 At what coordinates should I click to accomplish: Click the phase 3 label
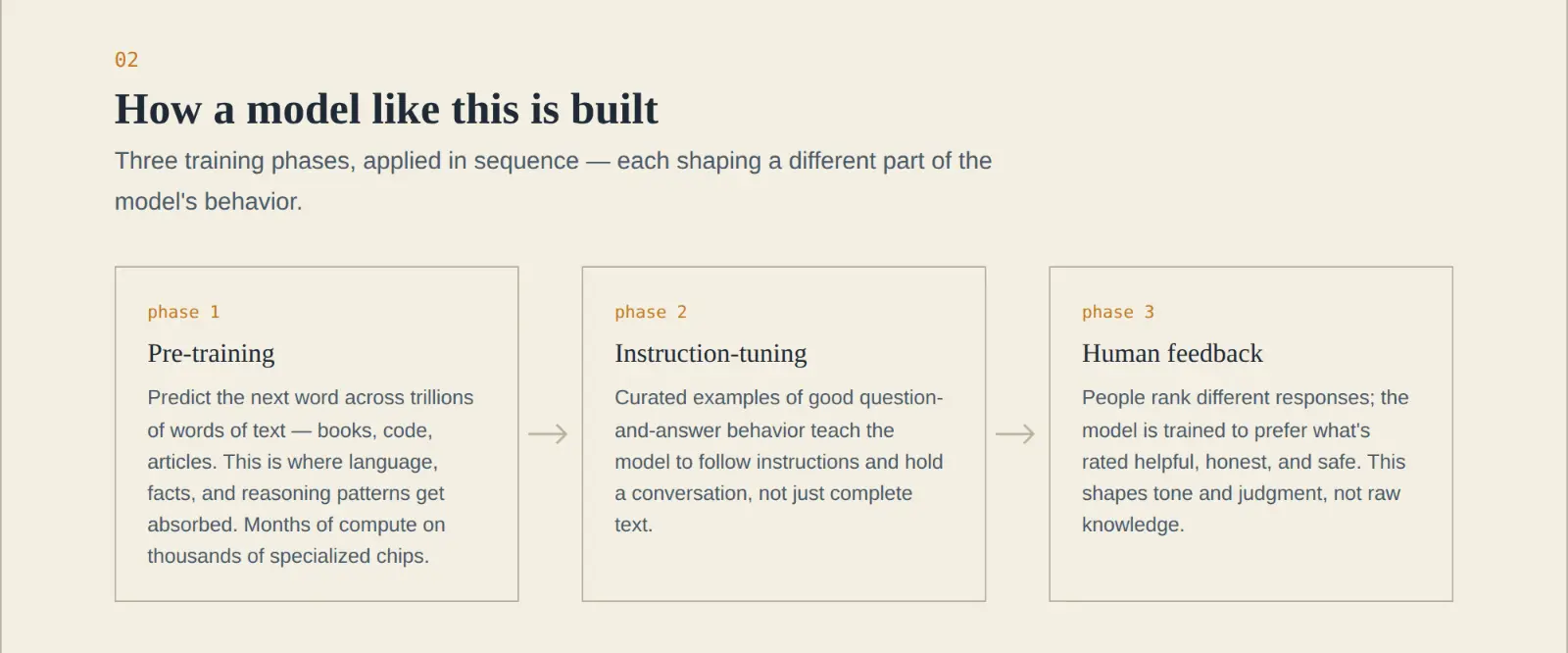tap(1118, 312)
